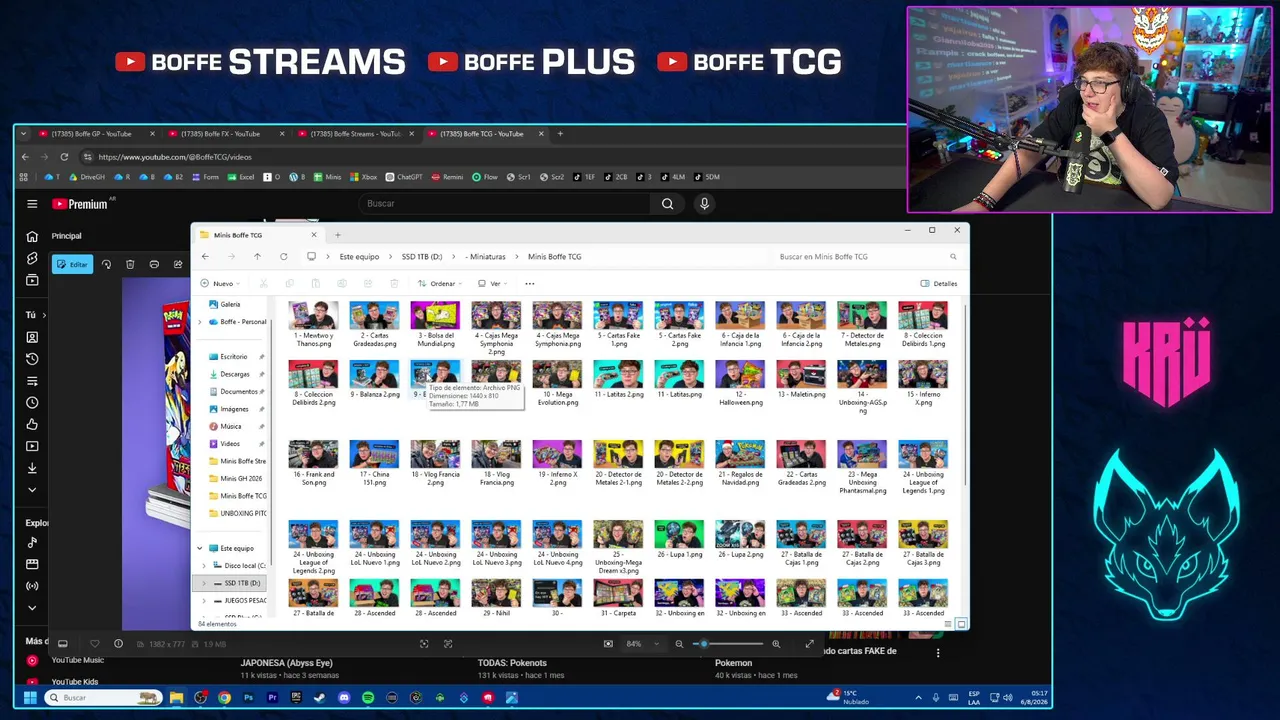This screenshot has height=720, width=1280.
Task: Expand the JUEGOS PESADOS drive node
Action: point(204,601)
